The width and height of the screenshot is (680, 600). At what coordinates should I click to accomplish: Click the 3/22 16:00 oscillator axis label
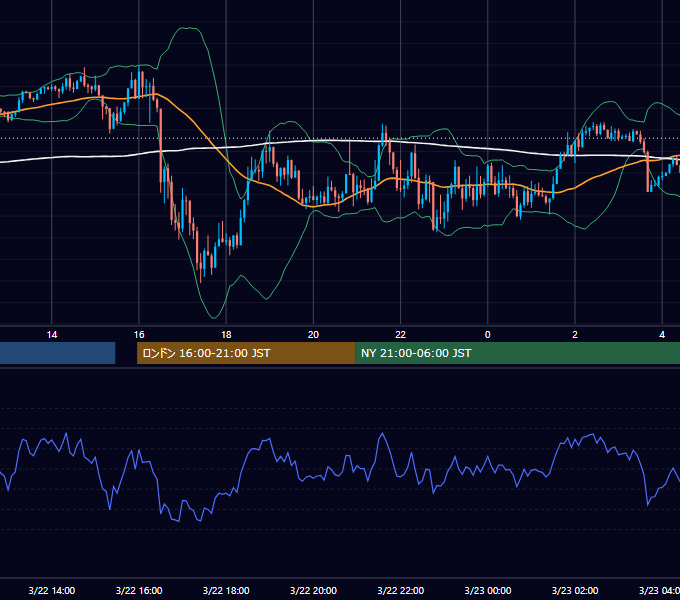pyautogui.click(x=139, y=590)
